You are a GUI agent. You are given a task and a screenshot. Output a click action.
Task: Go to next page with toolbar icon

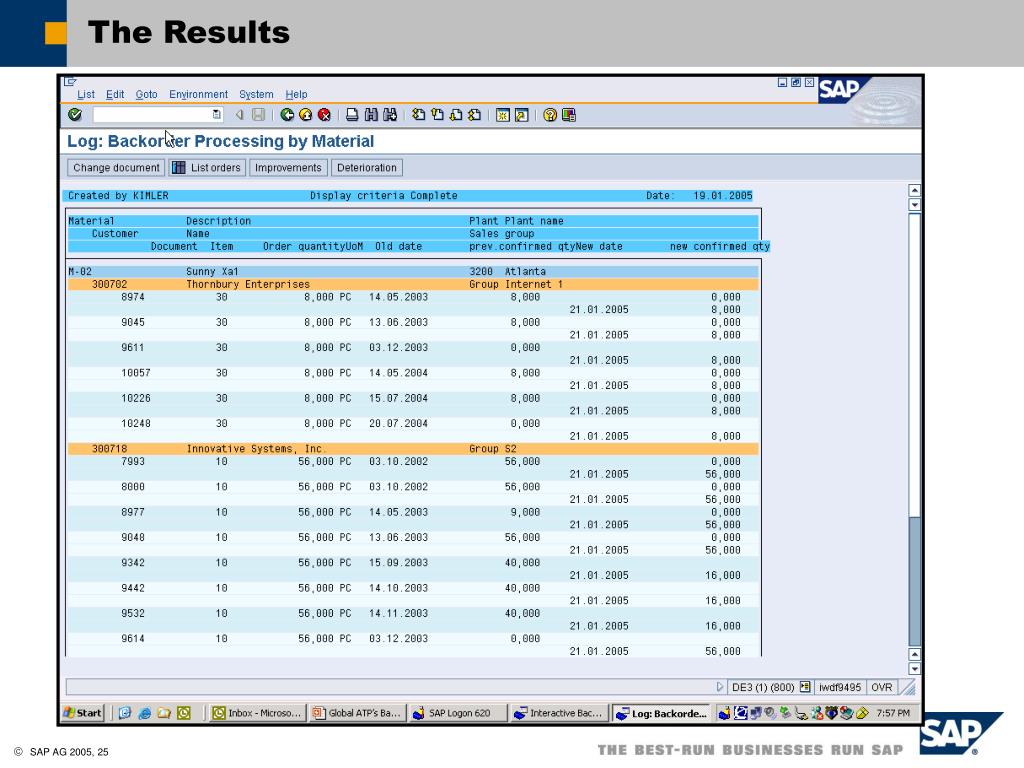point(456,115)
